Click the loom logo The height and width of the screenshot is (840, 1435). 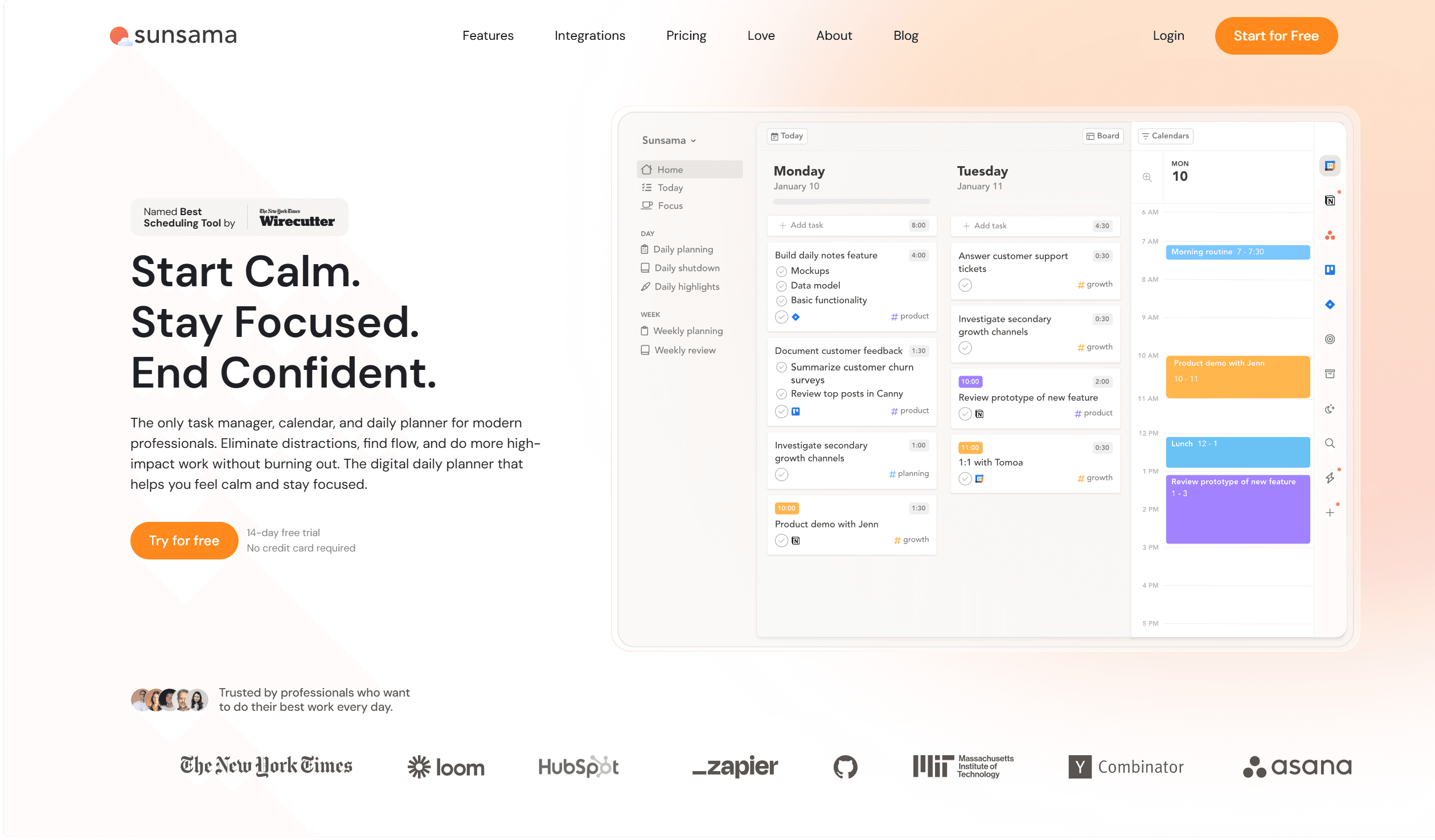click(x=446, y=767)
